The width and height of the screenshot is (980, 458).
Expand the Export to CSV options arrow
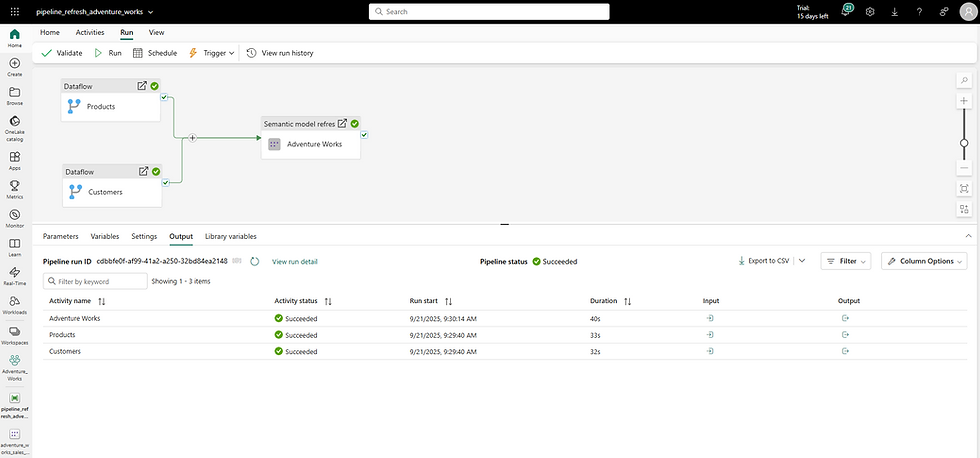pos(802,261)
